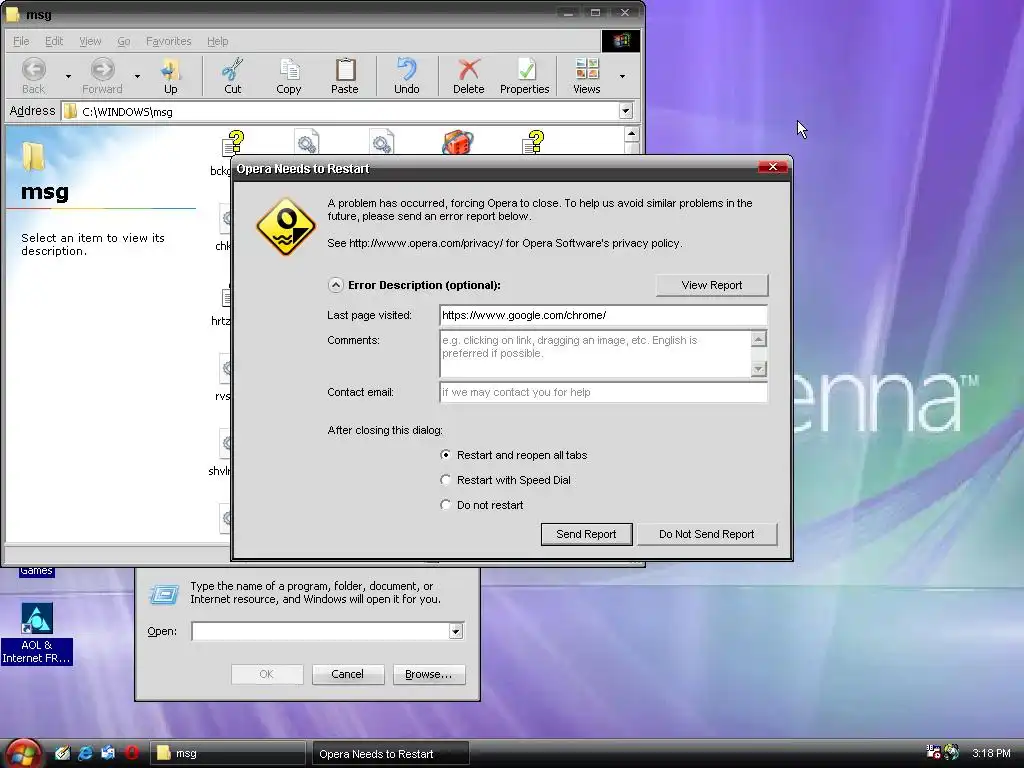Click the Send Report button
Screen dimensions: 1024x768
[x=586, y=534]
